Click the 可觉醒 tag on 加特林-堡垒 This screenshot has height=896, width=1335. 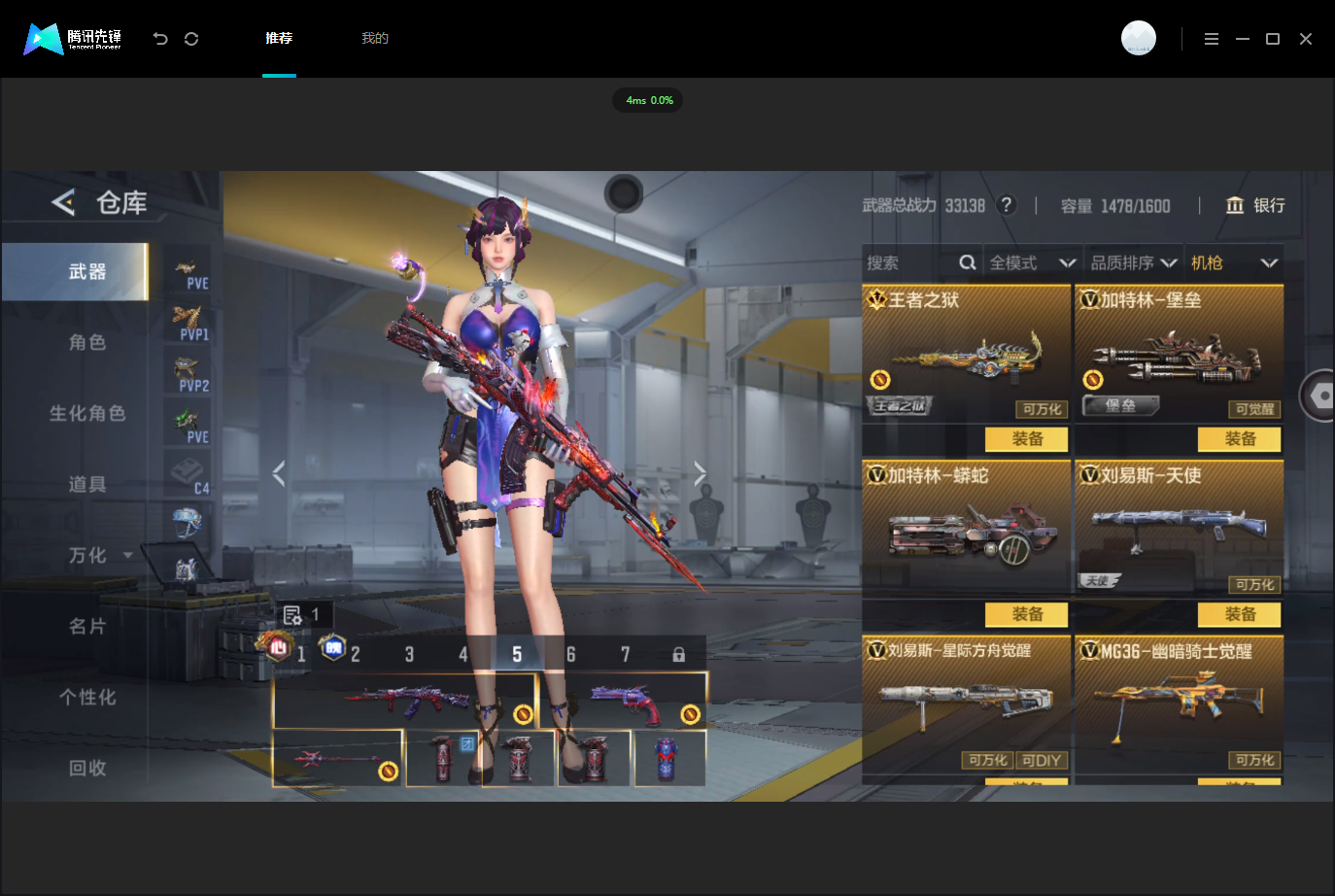[x=1254, y=409]
